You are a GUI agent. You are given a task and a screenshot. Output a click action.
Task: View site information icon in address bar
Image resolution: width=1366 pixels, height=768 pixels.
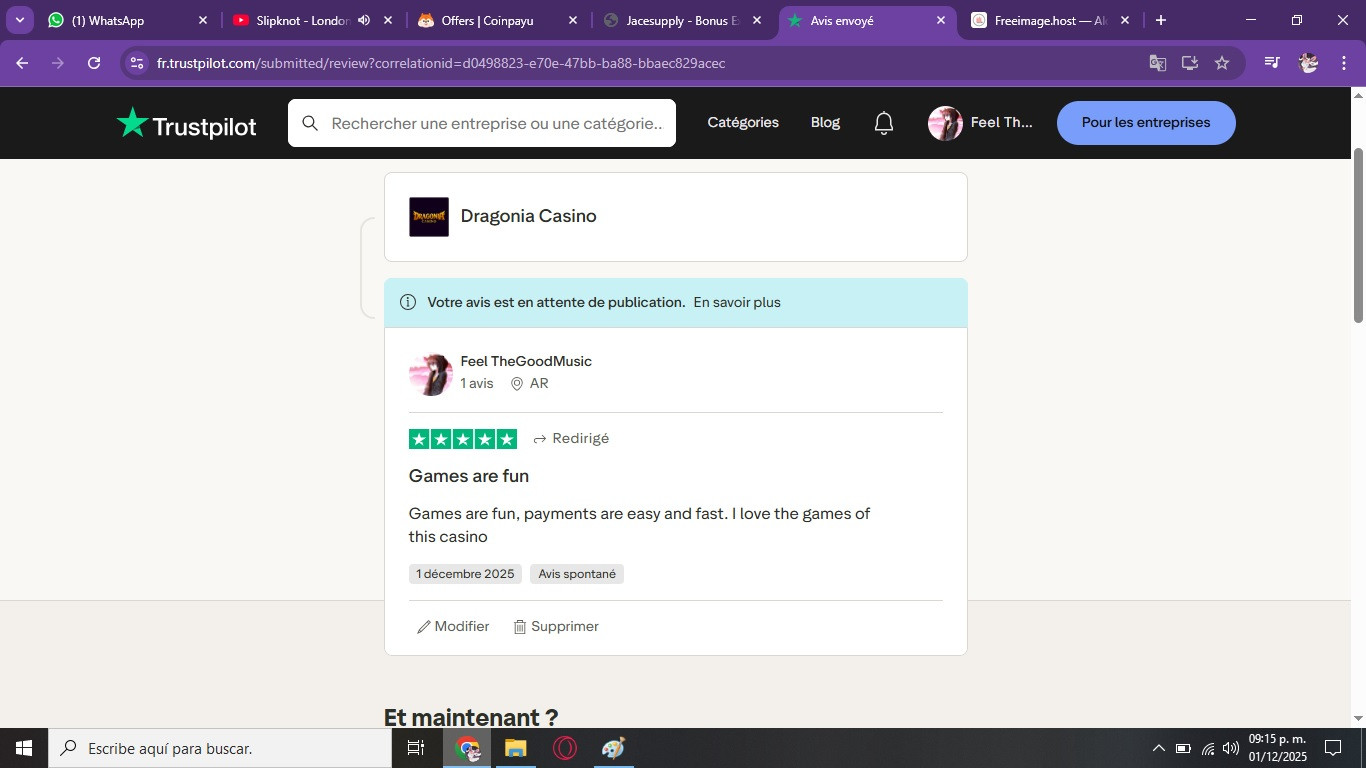pos(137,63)
